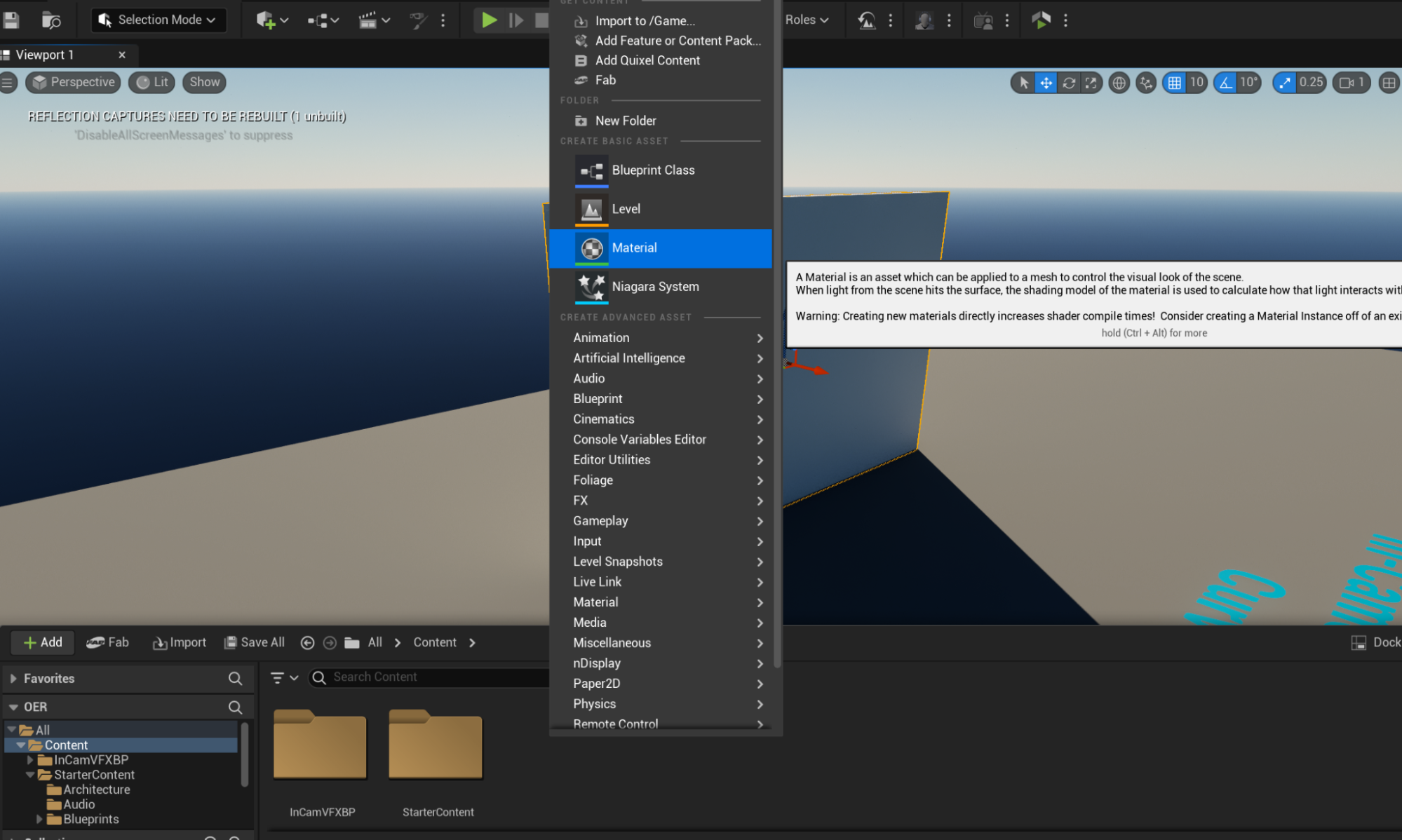Select the translate move tool icon
1402x840 pixels.
coord(1046,83)
